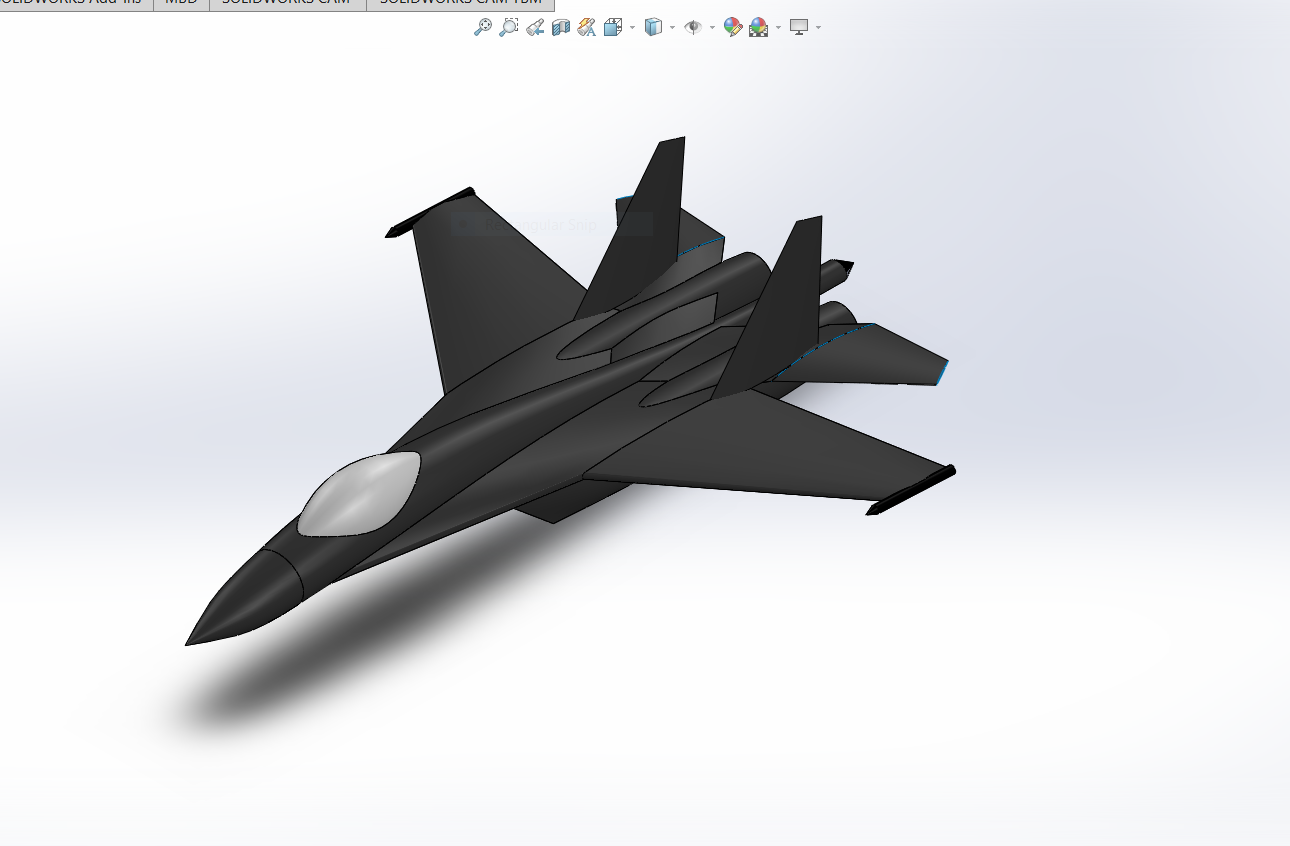Open Dynamic Annotation Views
The image size is (1290, 846).
click(x=587, y=28)
